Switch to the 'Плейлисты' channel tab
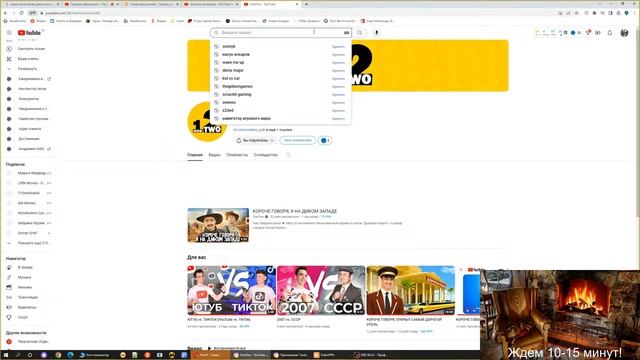640x360 pixels. tap(237, 155)
